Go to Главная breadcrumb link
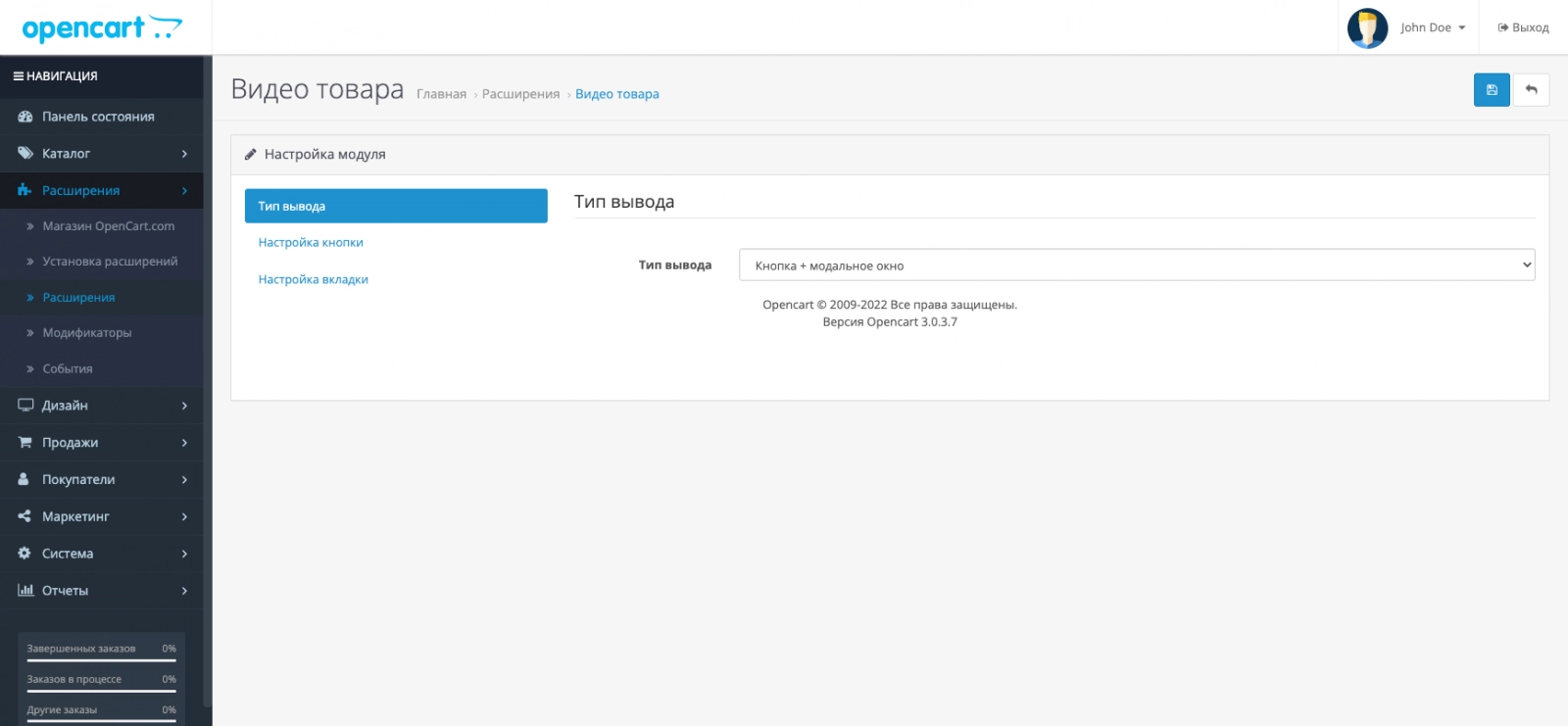 (x=441, y=95)
